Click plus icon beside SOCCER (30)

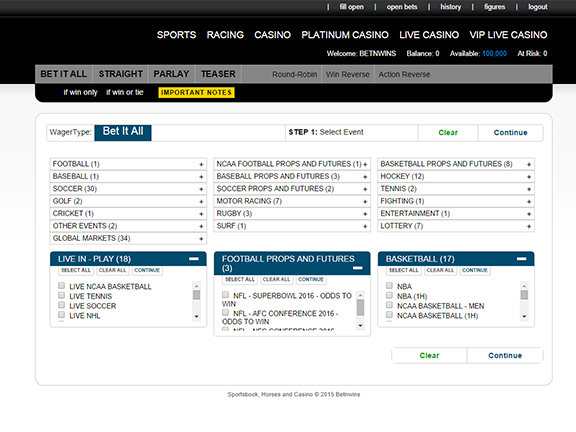coord(201,189)
